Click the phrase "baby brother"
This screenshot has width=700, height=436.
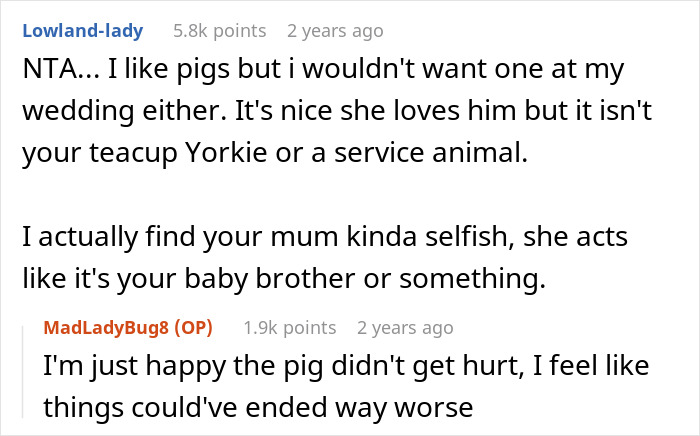[292, 279]
